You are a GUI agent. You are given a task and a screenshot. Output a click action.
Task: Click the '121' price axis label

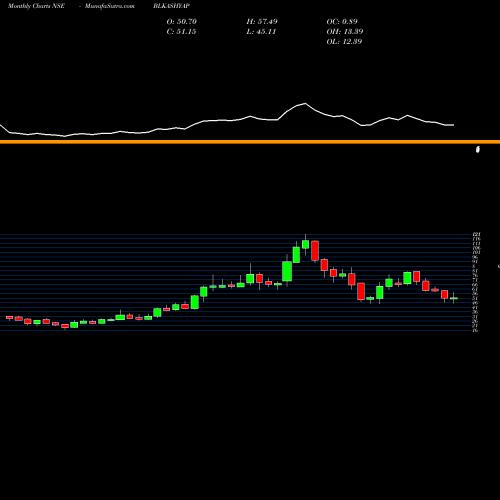coord(476,235)
